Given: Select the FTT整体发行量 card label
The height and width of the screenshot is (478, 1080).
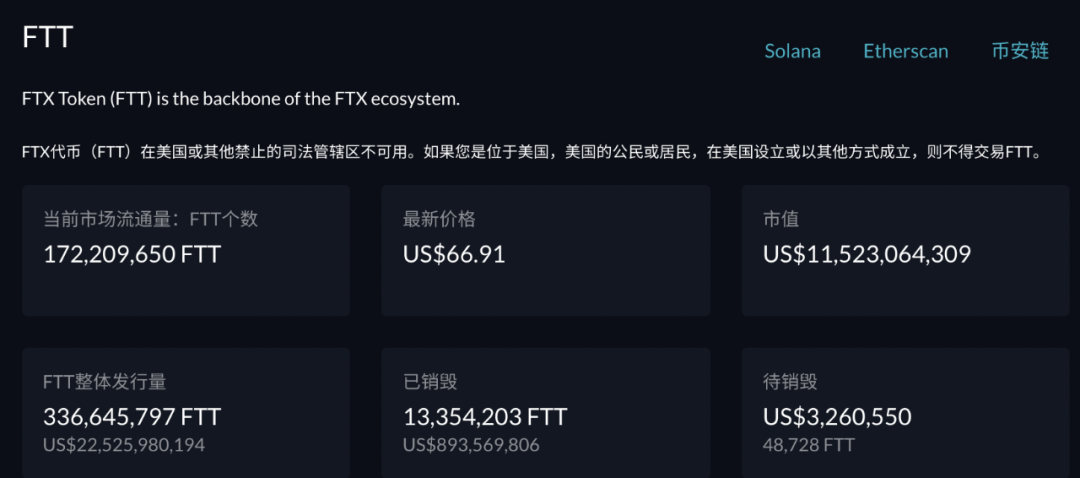Looking at the screenshot, I should [x=104, y=382].
